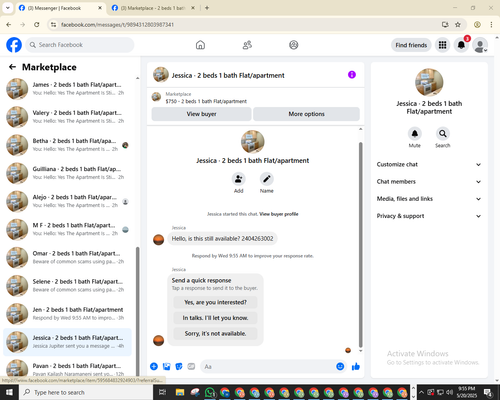Open Chrome tab search dropdown
This screenshot has width=500, height=400.
[7, 8]
